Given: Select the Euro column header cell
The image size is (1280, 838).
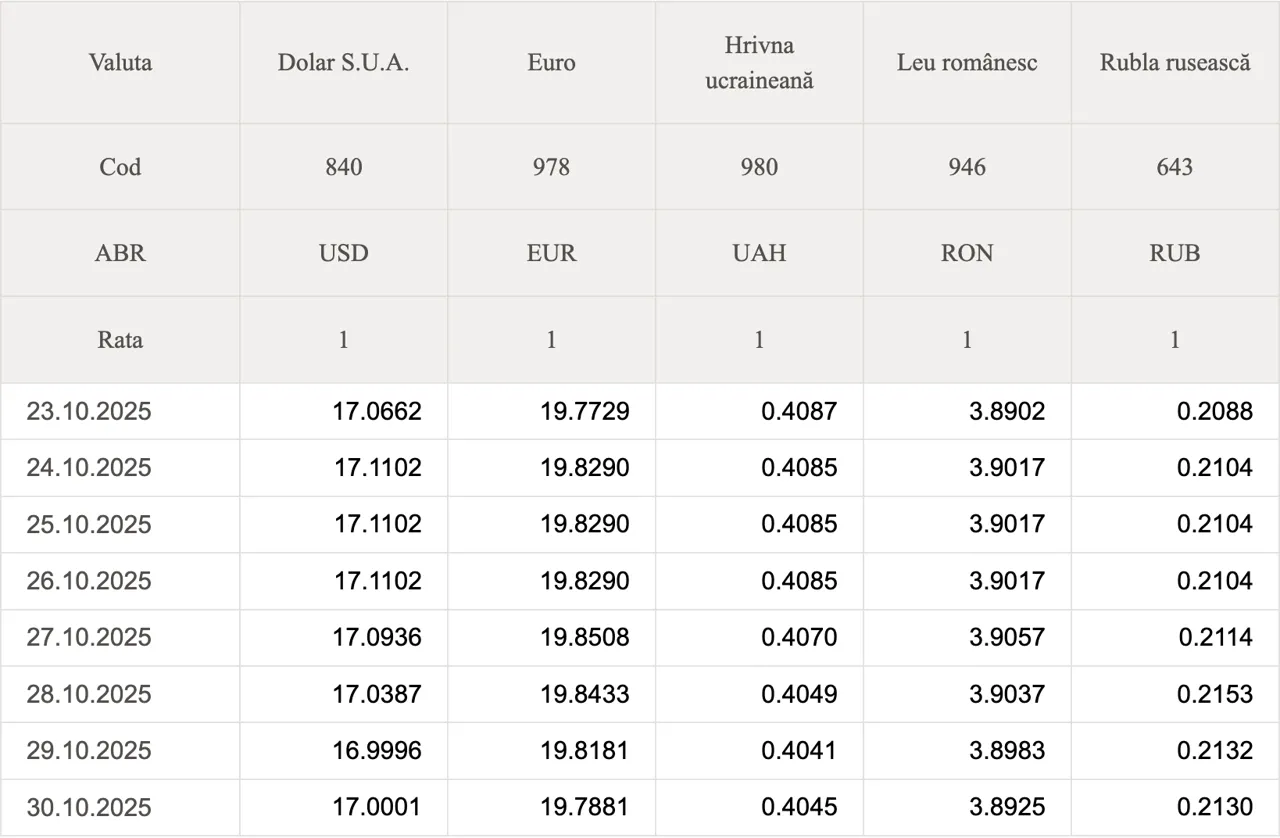Looking at the screenshot, I should pos(551,62).
